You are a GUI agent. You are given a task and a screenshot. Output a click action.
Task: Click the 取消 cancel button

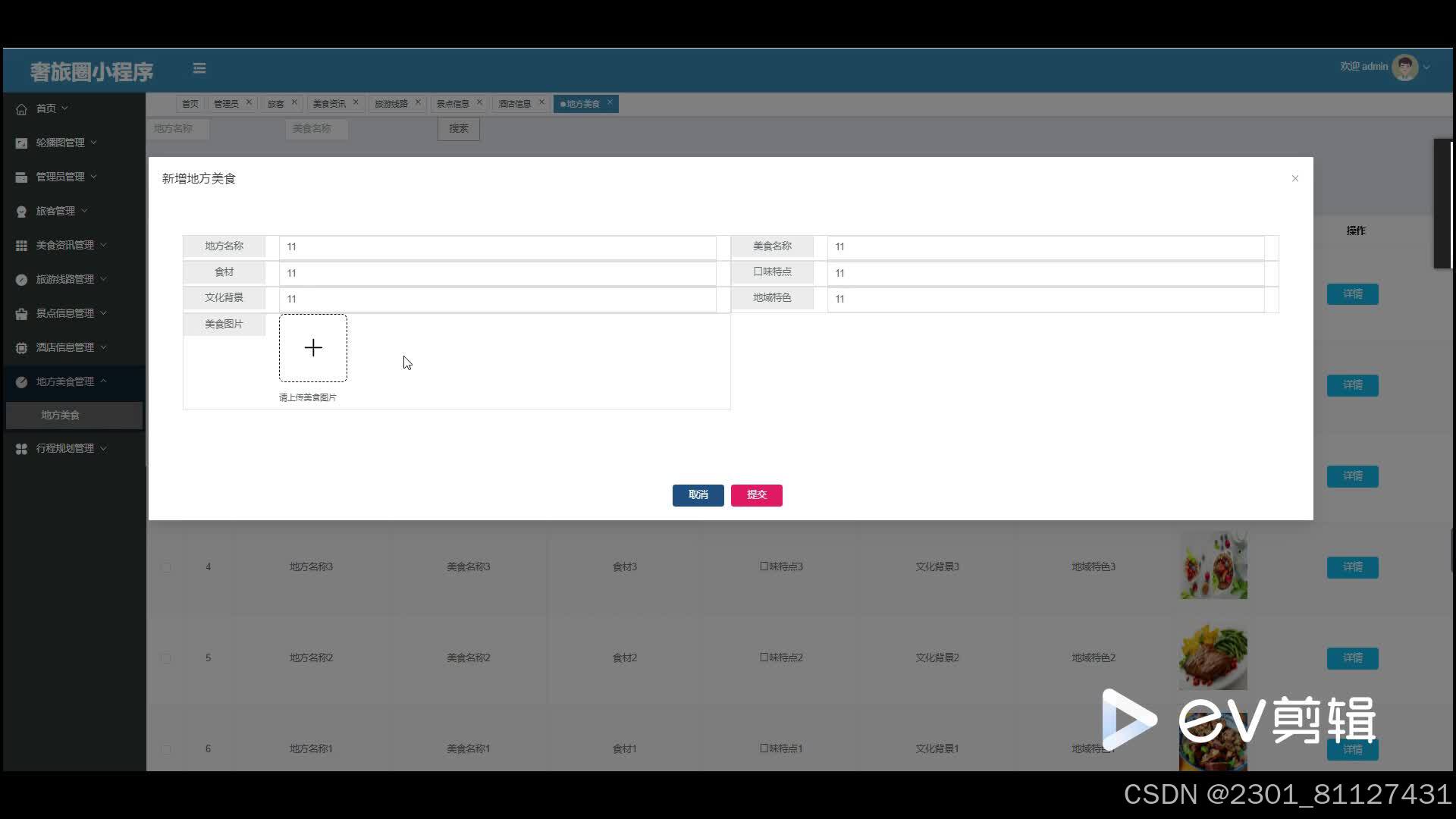(698, 495)
